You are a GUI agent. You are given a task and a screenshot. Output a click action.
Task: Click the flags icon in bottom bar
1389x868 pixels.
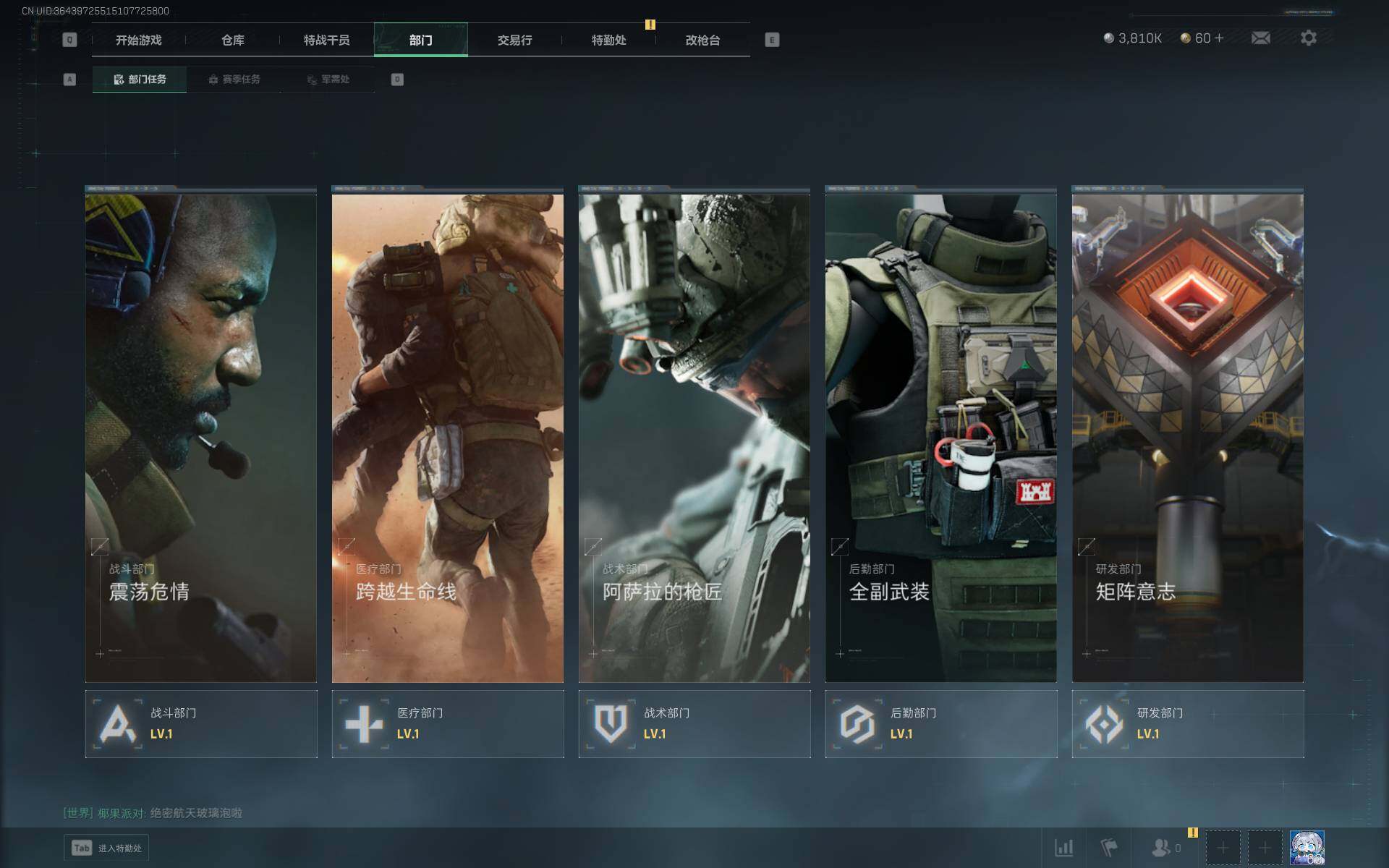1108,847
